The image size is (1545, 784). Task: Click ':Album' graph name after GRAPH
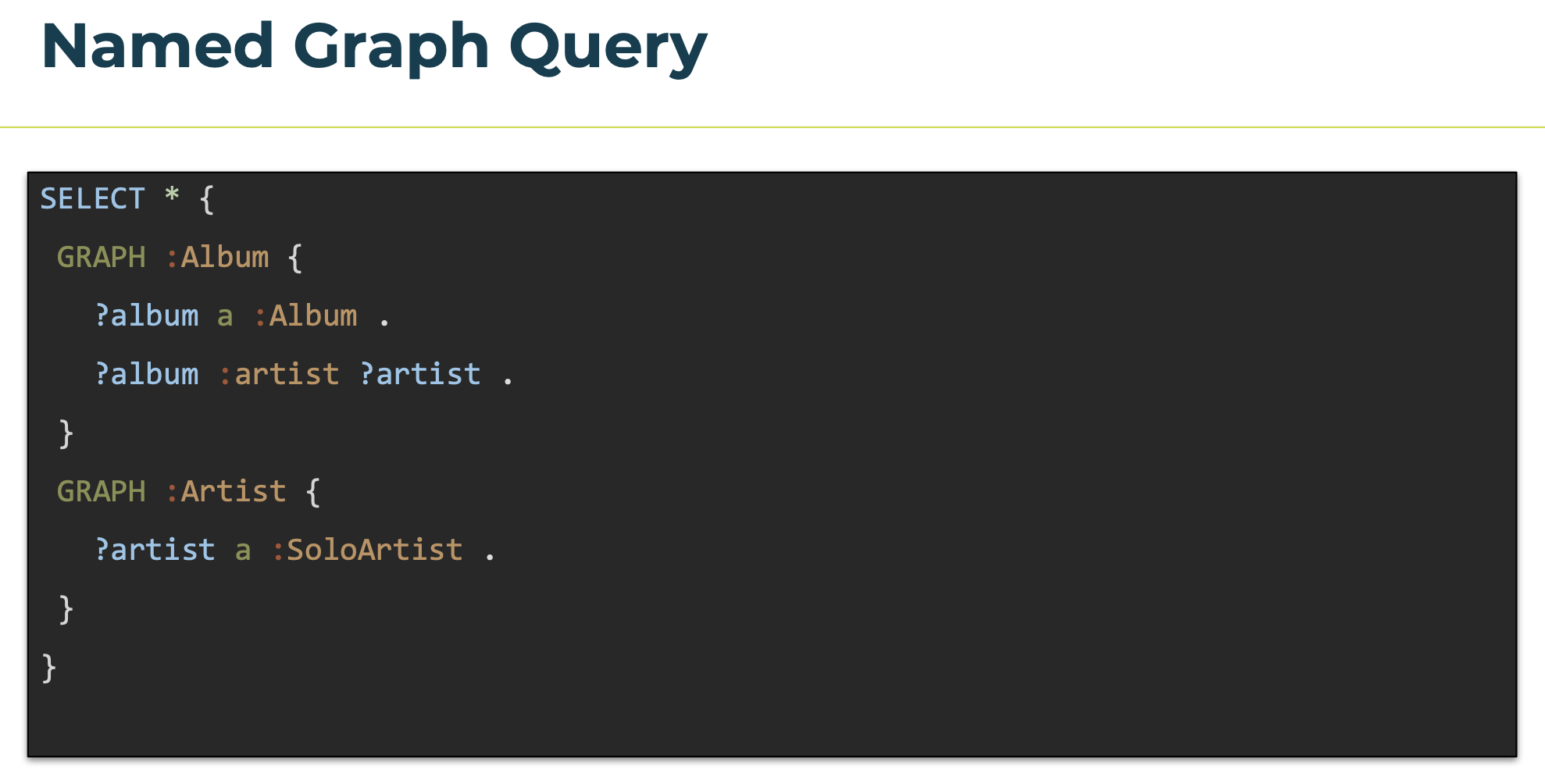coord(218,257)
